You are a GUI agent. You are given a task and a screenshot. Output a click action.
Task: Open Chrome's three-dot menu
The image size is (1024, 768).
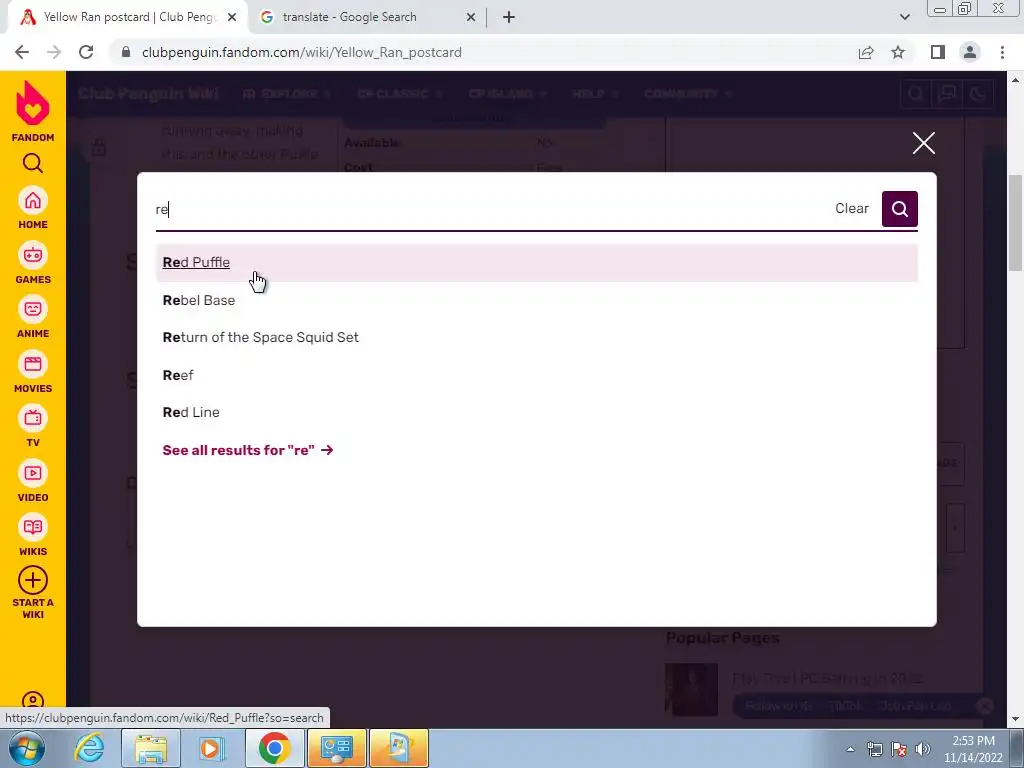1002,52
